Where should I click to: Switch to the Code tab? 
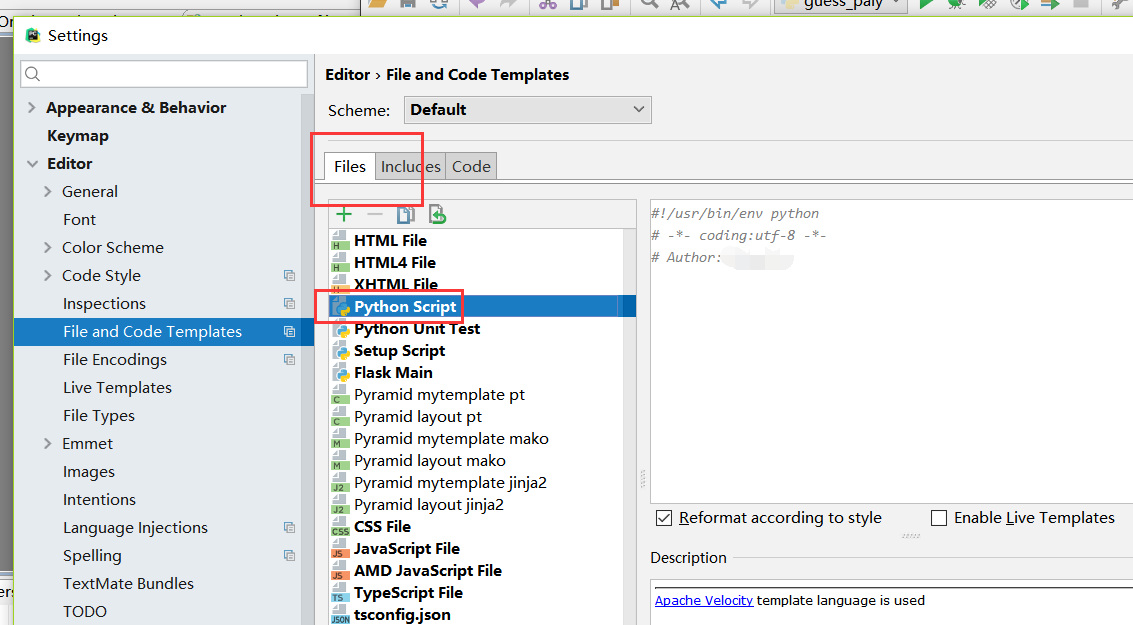click(471, 167)
